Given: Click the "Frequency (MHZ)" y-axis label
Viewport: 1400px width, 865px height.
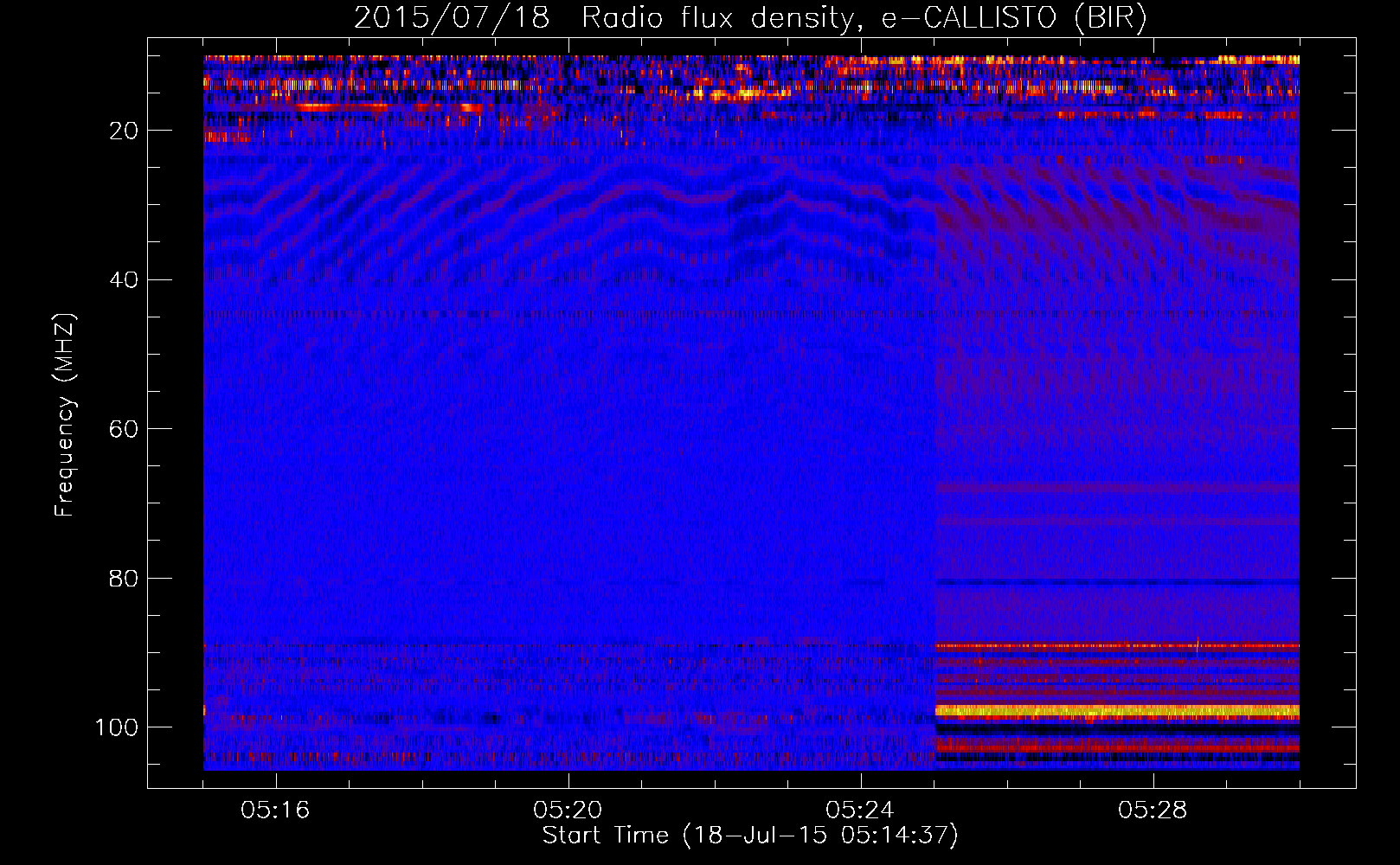Looking at the screenshot, I should pyautogui.click(x=65, y=415).
